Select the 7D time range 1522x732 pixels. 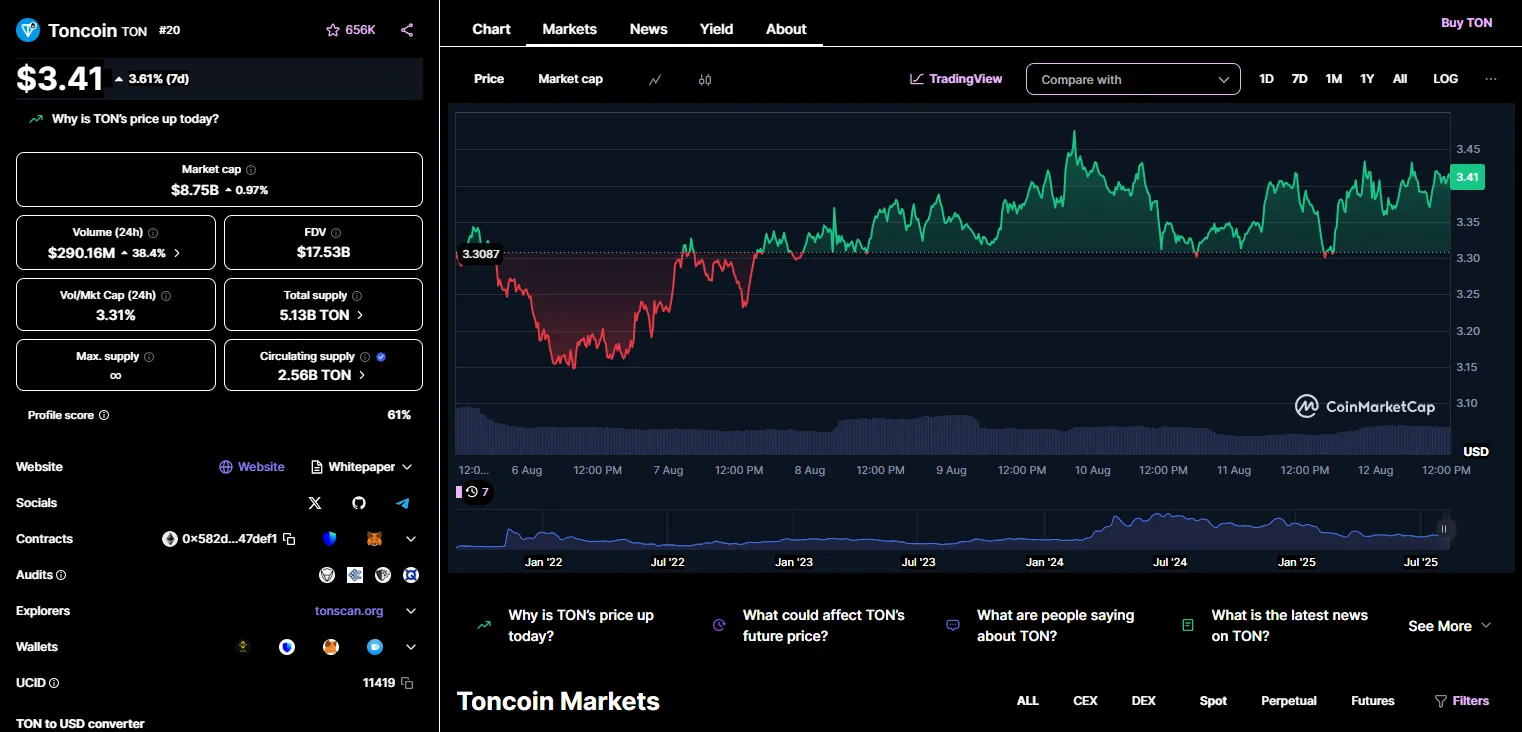[x=1299, y=79]
